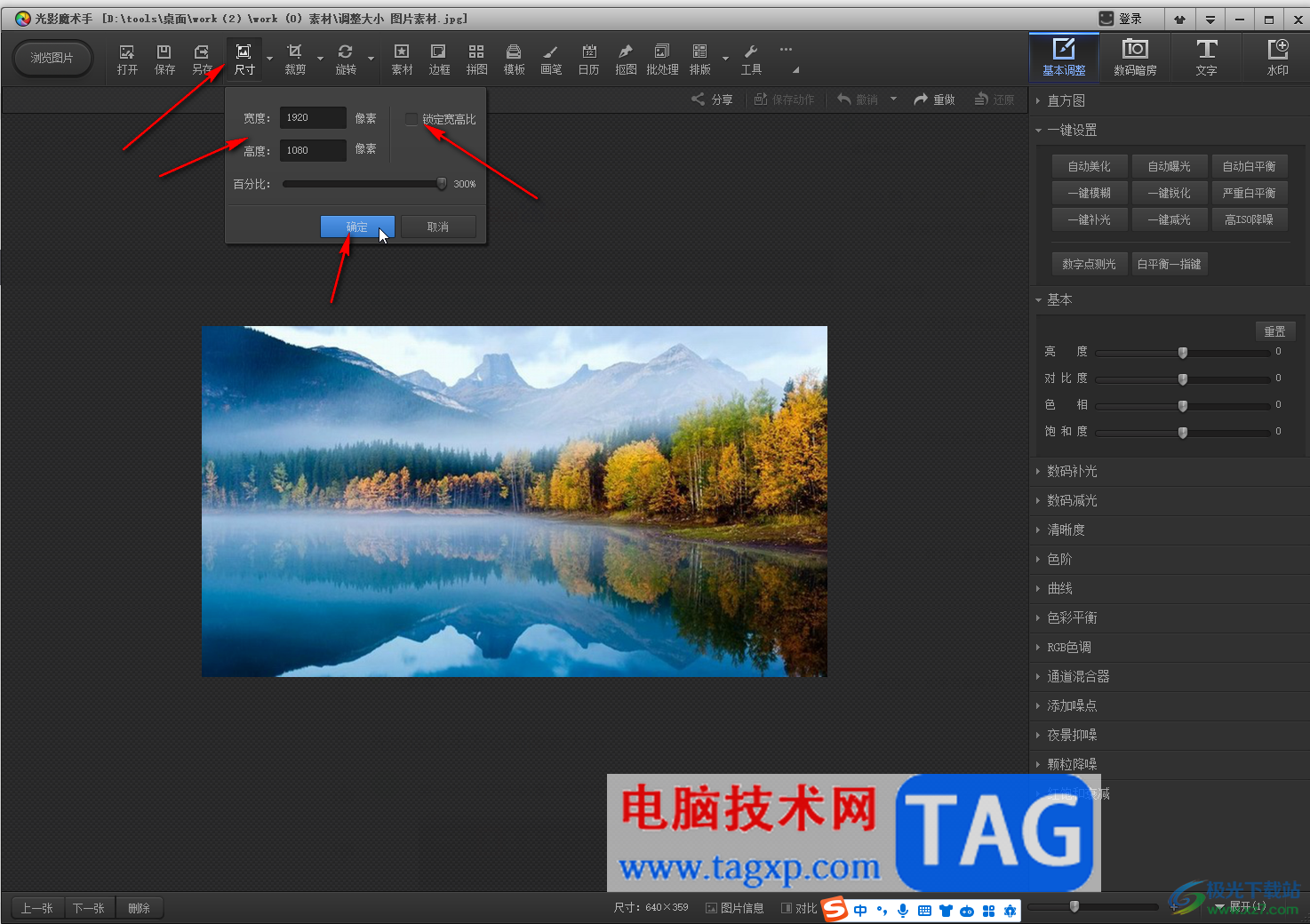
Task: Click the 浏览图片 button
Action: [52, 58]
